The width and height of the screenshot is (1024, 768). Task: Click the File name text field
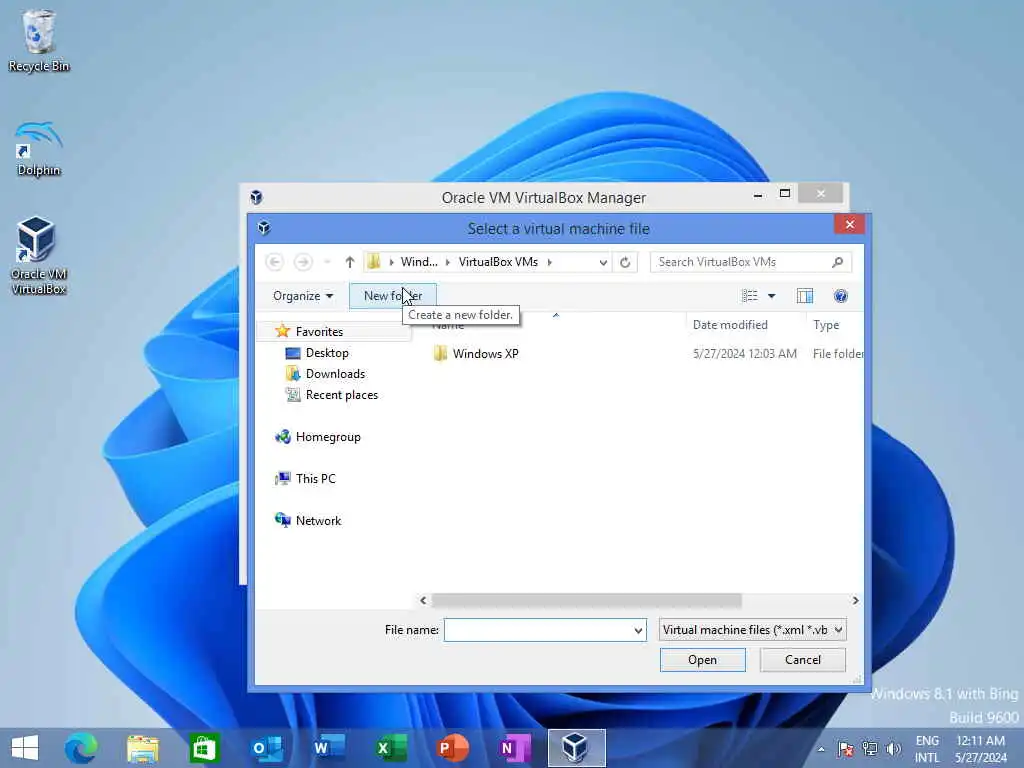538,630
